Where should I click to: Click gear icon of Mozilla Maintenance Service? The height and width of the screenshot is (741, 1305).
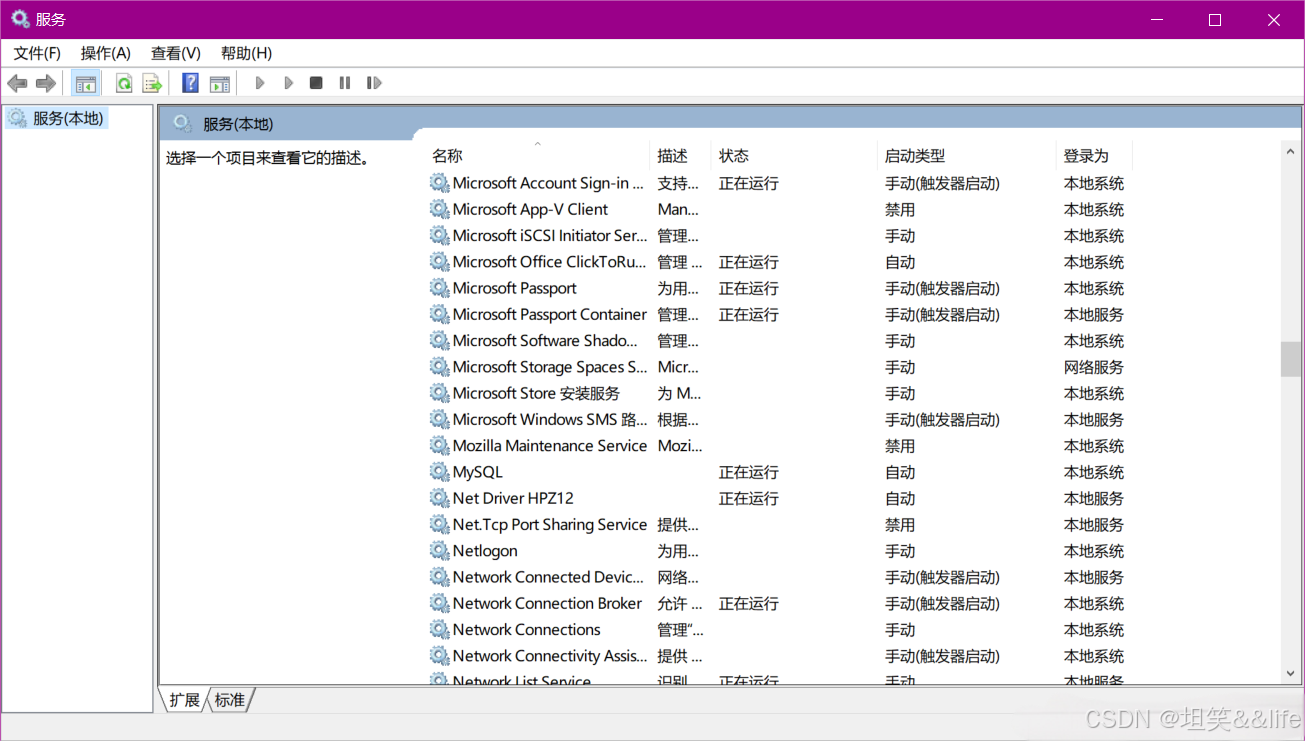coord(439,446)
